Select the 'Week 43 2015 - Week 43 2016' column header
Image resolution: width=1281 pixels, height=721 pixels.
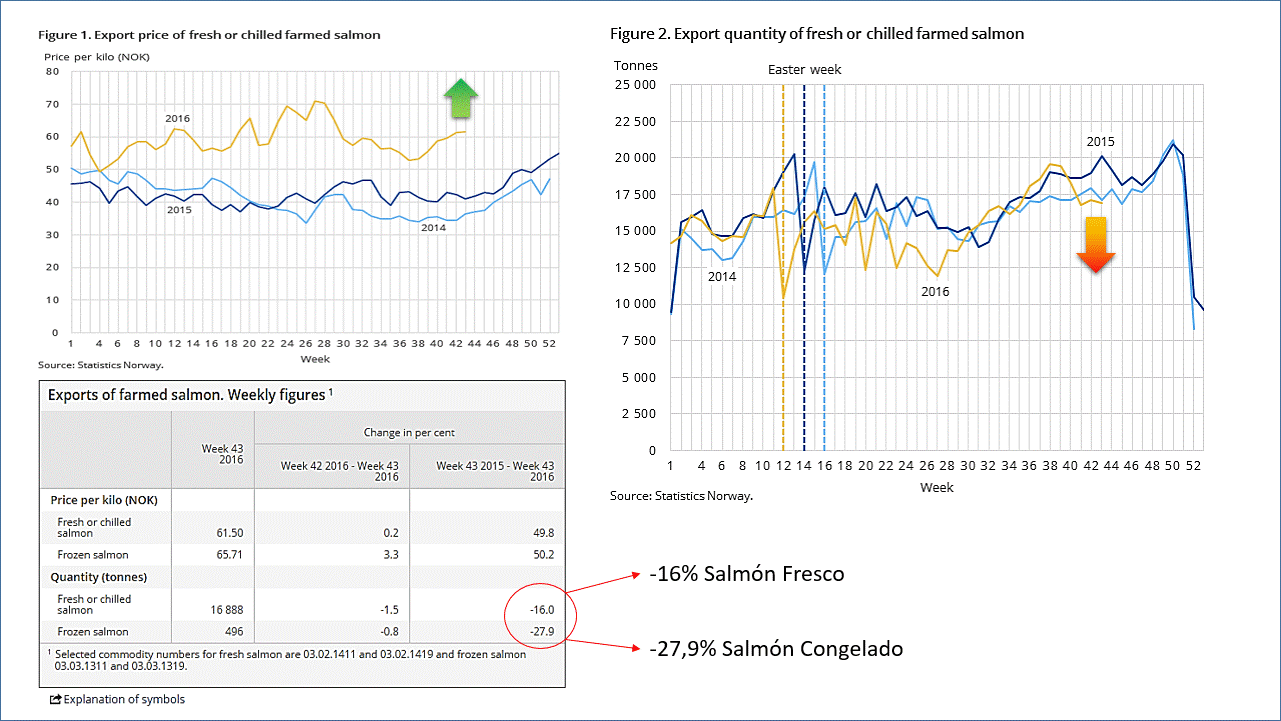(x=495, y=471)
